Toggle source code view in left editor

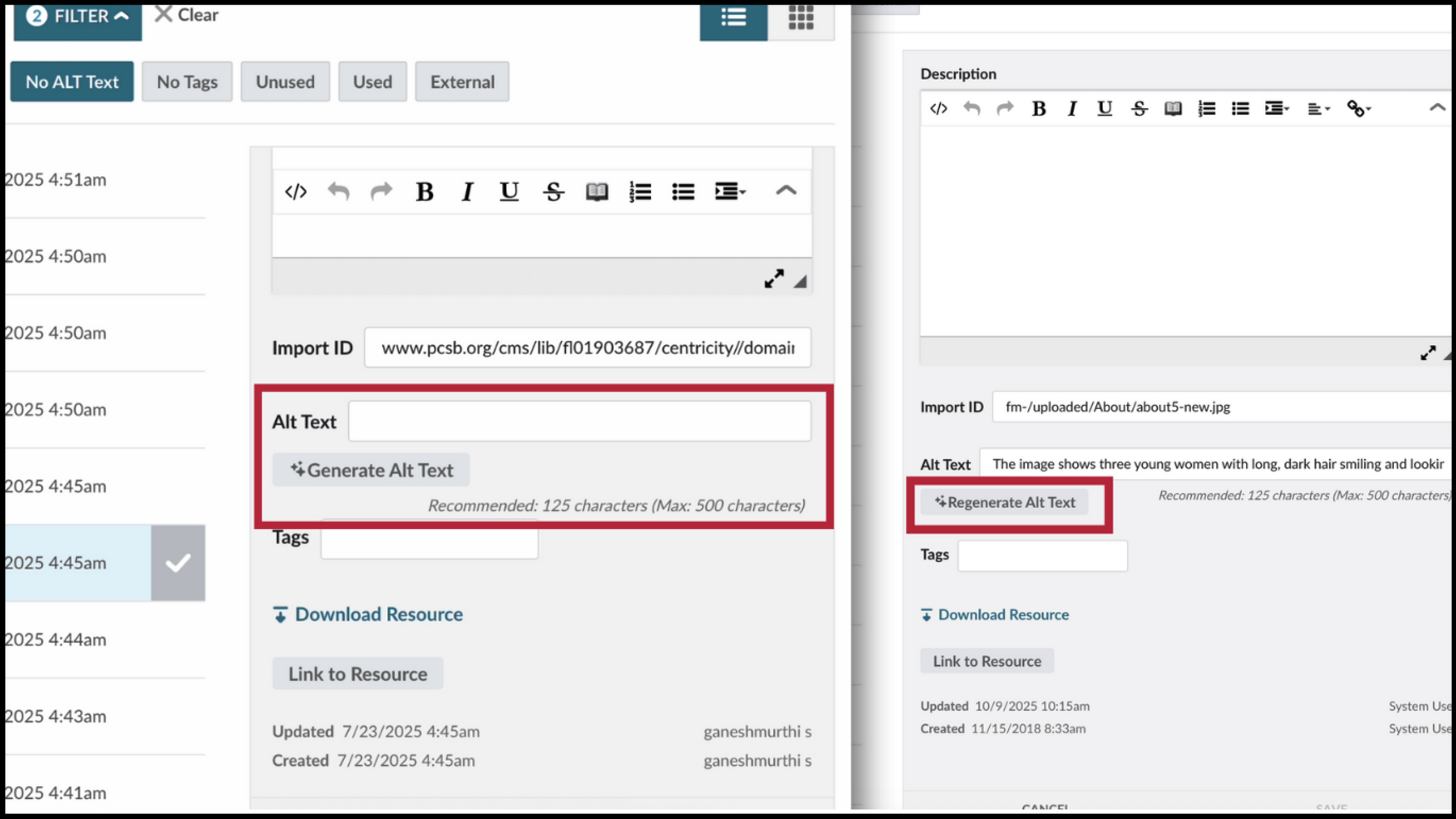pyautogui.click(x=295, y=192)
